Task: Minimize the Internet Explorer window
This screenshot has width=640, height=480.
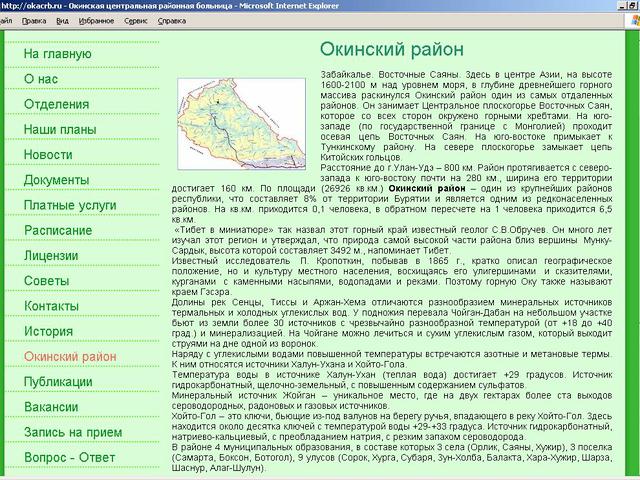Action: point(622,5)
